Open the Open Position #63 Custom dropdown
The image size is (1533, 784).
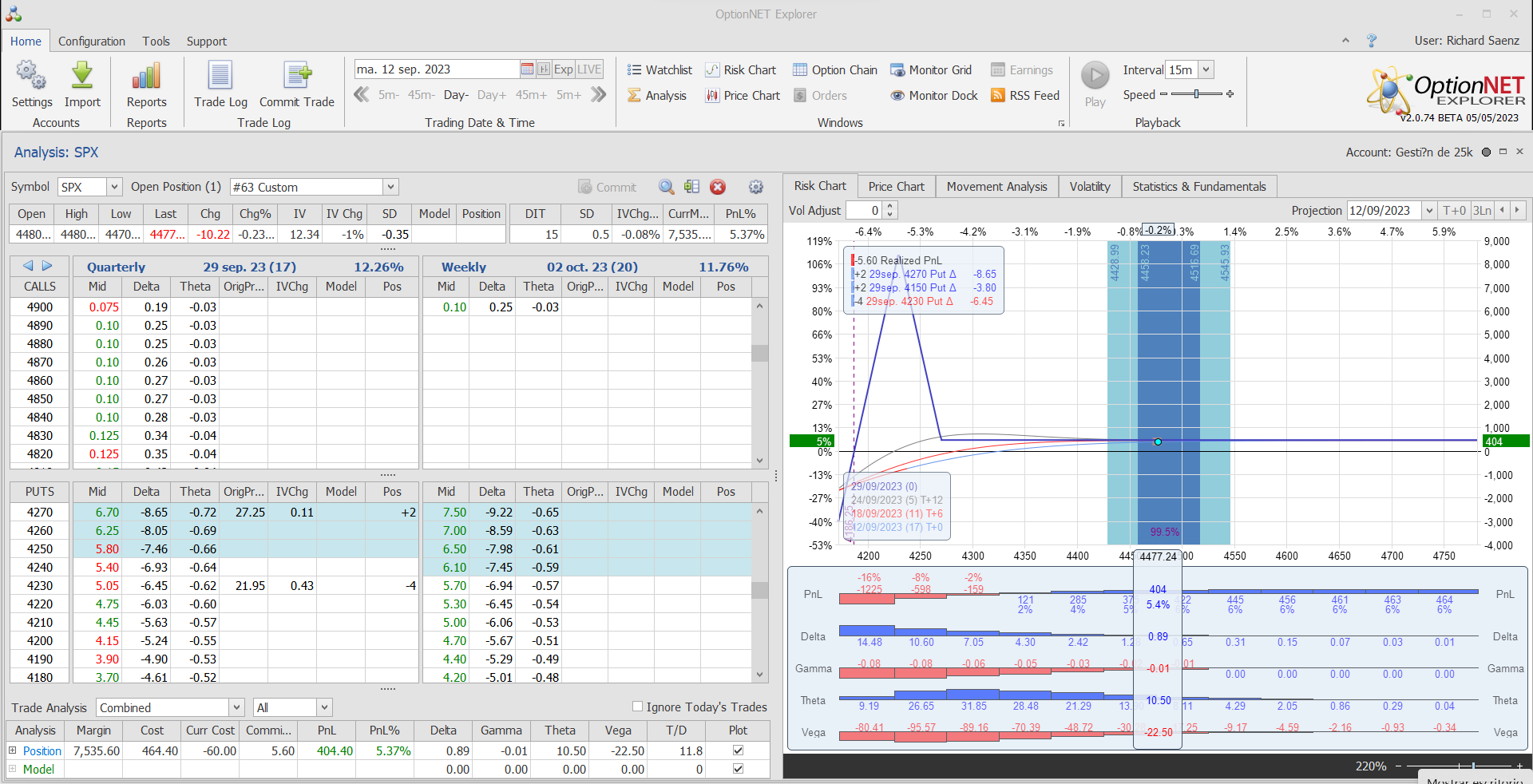(x=390, y=187)
